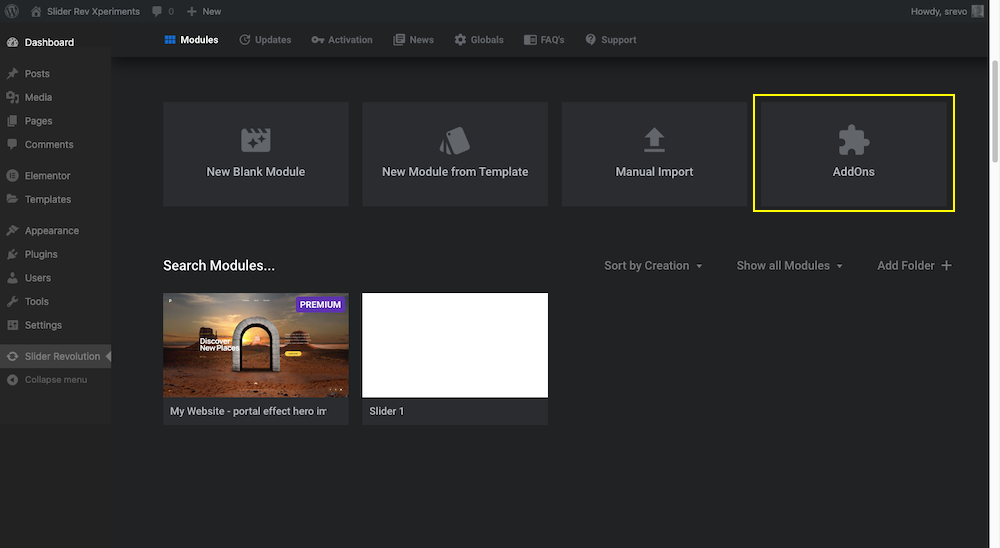1000x548 pixels.
Task: Click the Slider 1 module title
Action: 386,411
